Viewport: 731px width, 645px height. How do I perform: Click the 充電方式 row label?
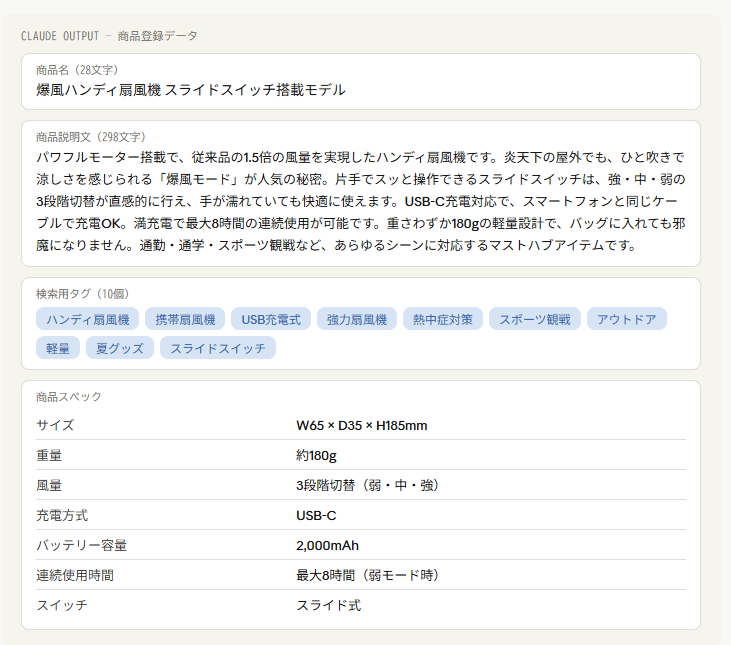point(62,515)
